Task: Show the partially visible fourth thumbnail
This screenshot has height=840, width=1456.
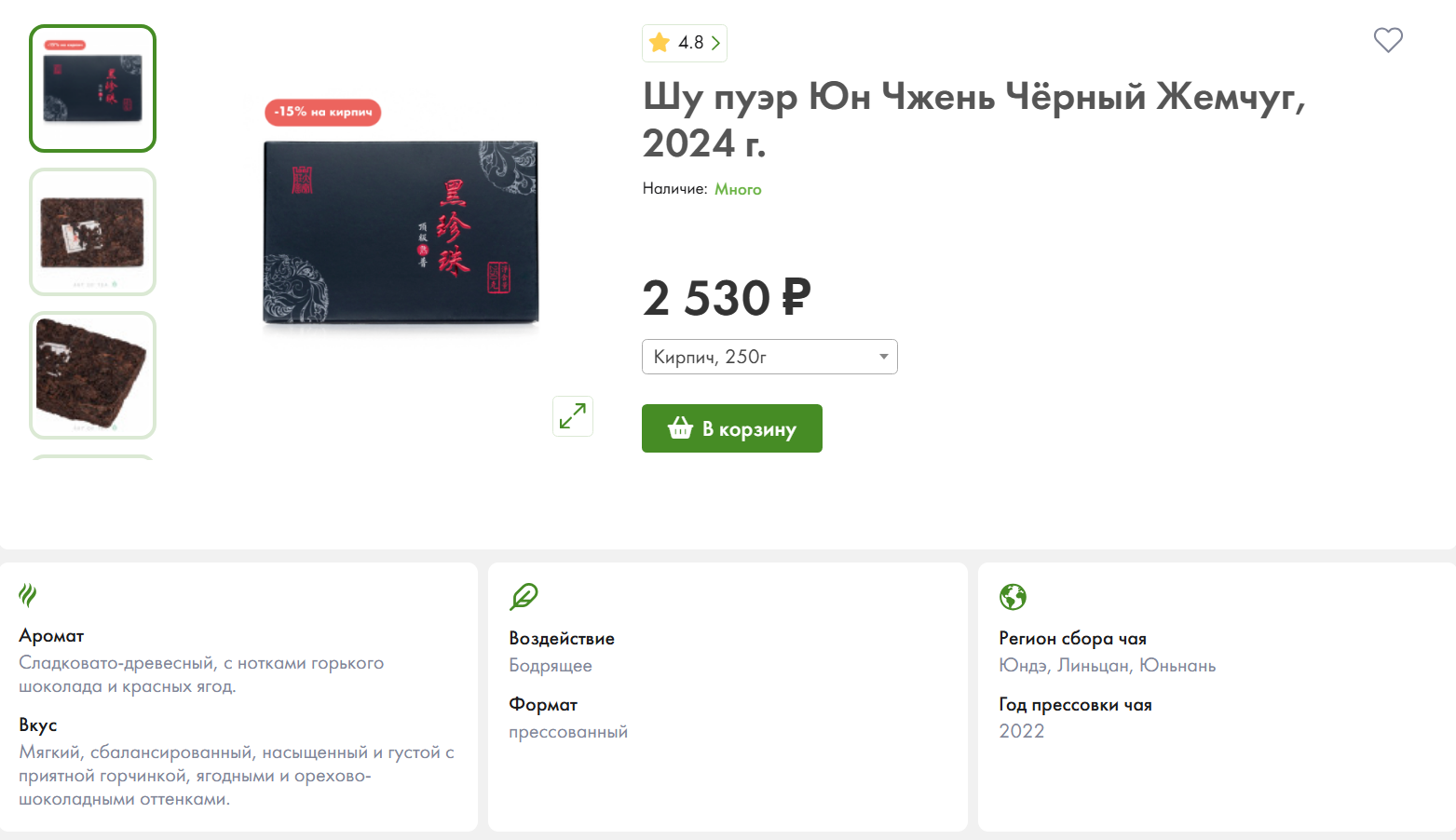Action: (92, 457)
